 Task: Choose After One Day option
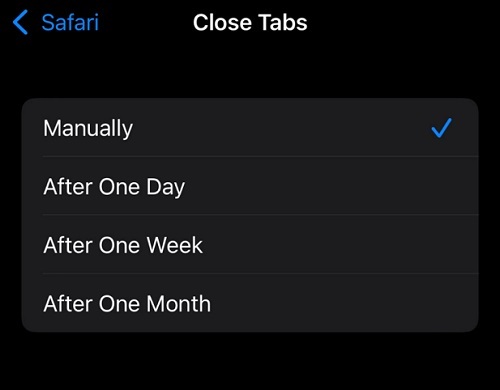tap(250, 186)
